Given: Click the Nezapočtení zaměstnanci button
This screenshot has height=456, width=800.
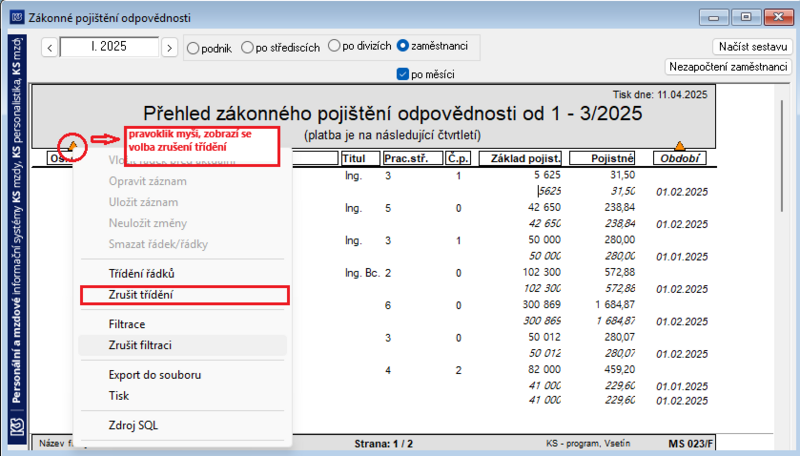Looking at the screenshot, I should point(728,67).
